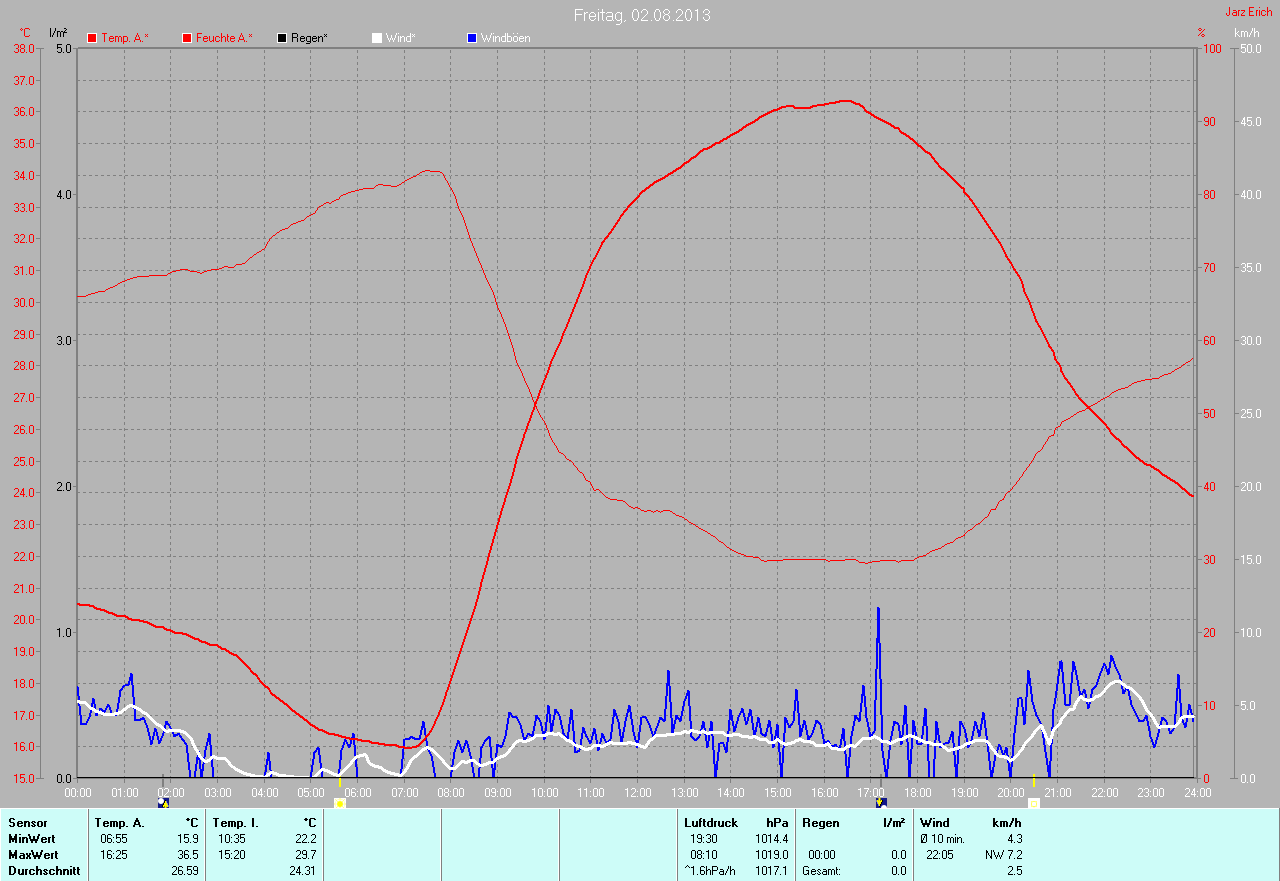Click the average temperature value 26.59
Screen dimensions: 1280x881
(184, 871)
